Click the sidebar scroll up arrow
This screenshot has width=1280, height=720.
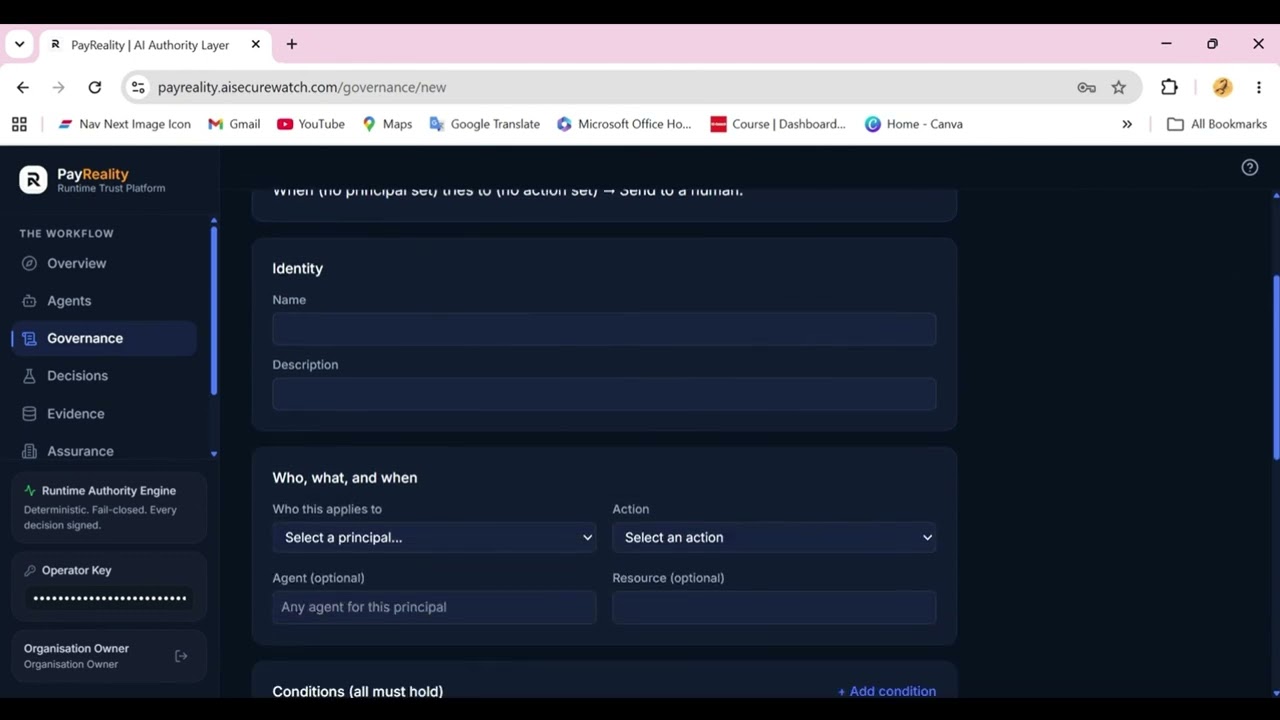214,220
